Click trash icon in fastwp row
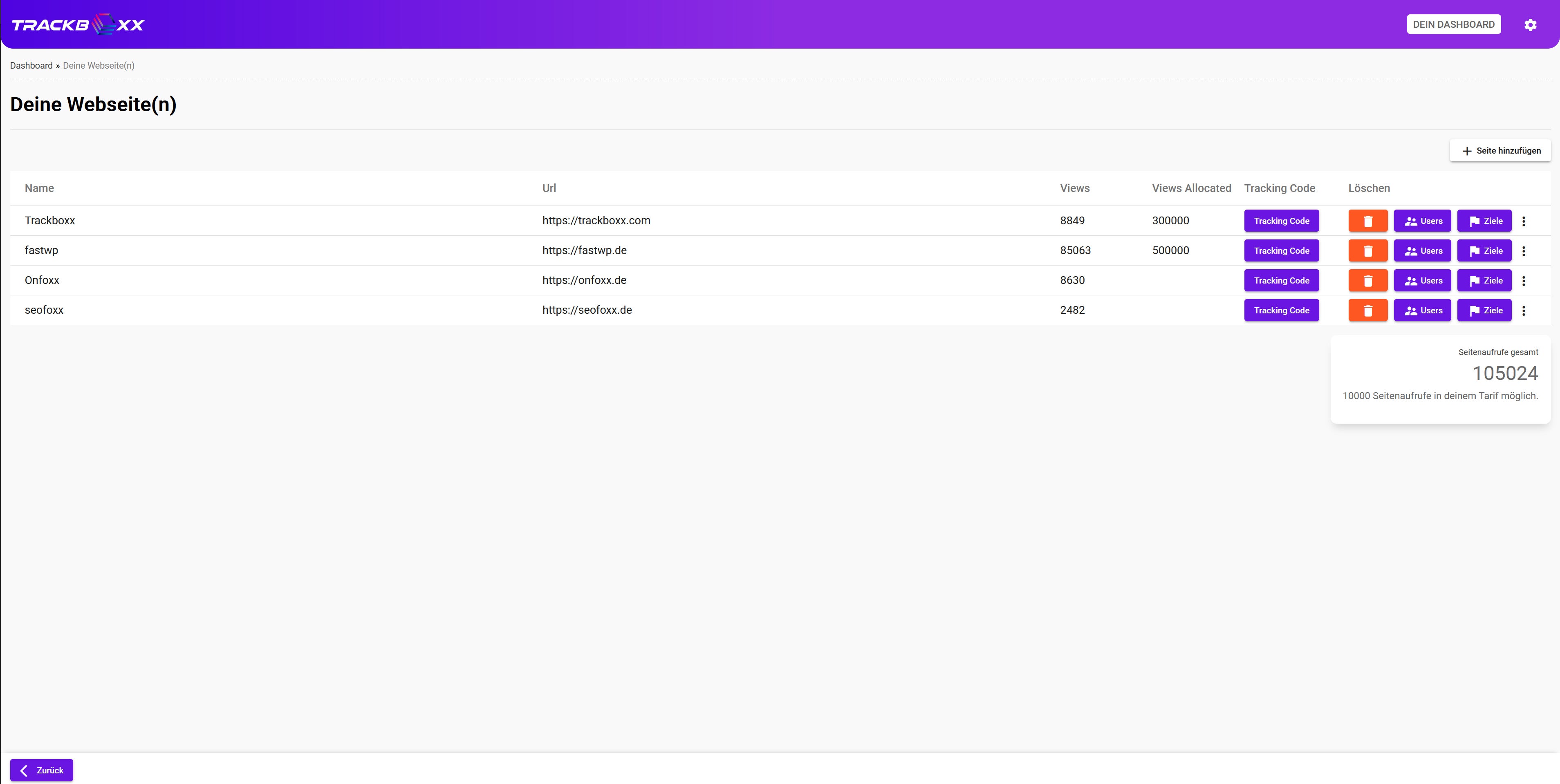 coord(1367,250)
